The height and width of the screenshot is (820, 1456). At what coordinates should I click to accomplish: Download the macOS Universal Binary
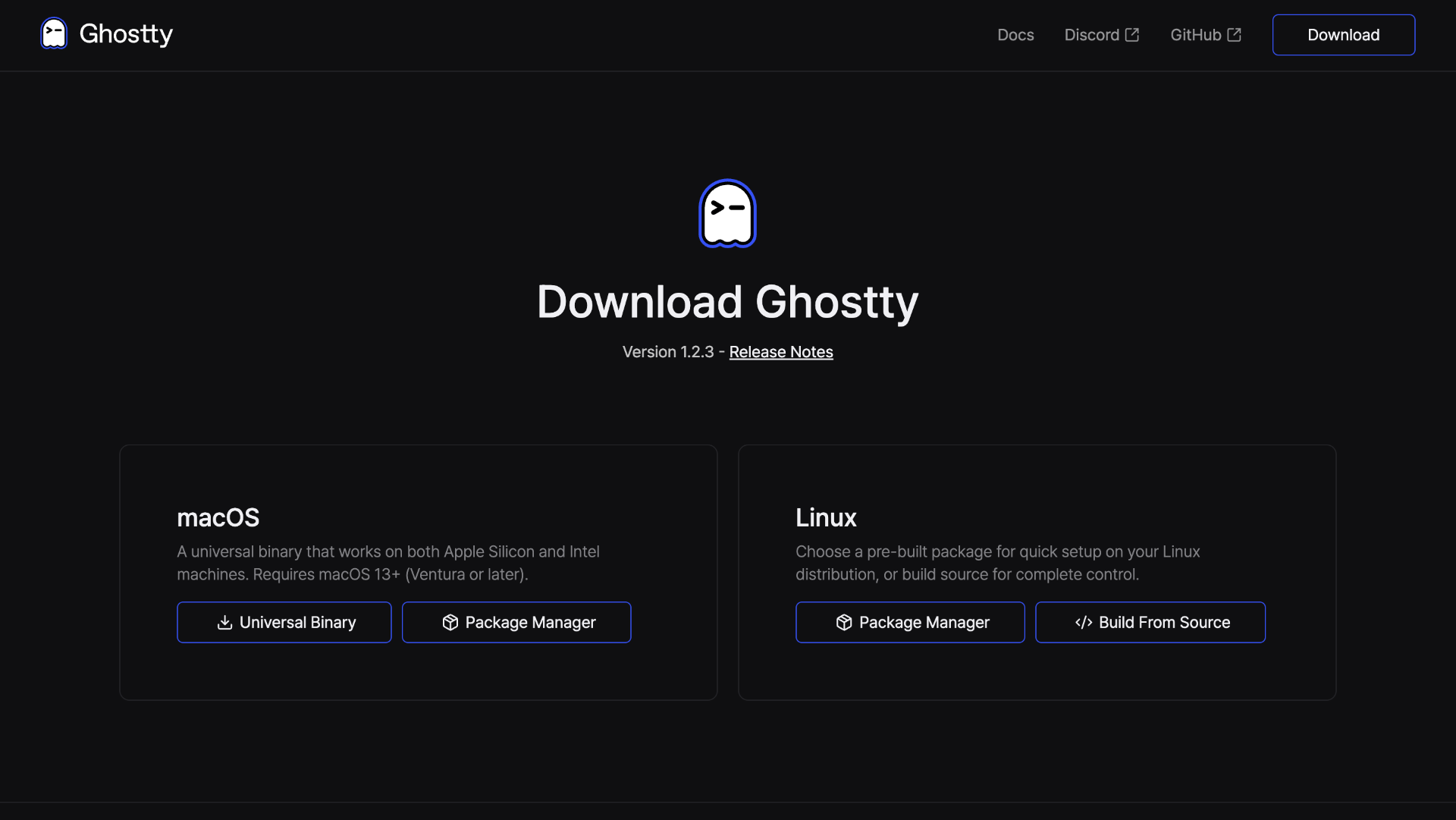(284, 623)
